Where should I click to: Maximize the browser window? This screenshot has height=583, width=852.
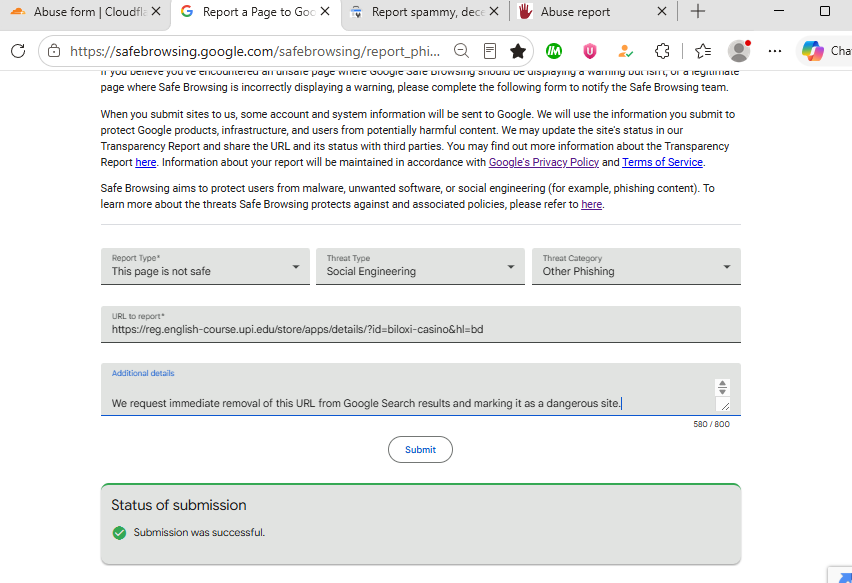825,11
